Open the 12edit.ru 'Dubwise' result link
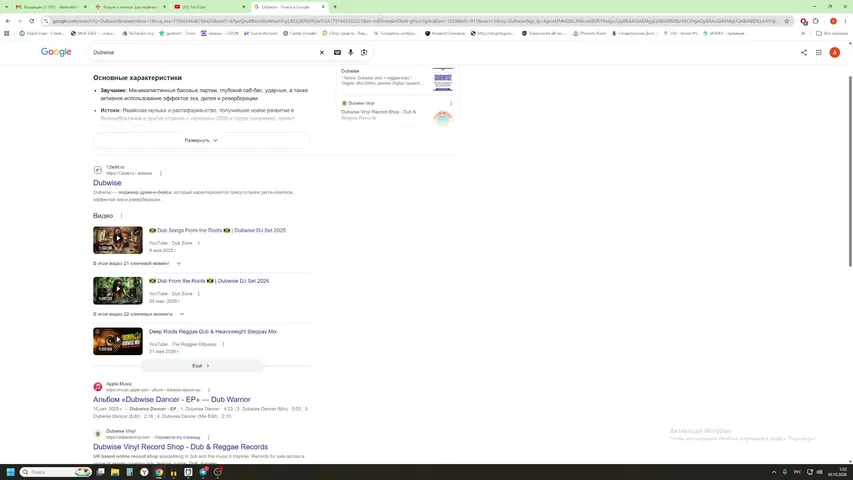853x480 pixels. click(x=107, y=183)
